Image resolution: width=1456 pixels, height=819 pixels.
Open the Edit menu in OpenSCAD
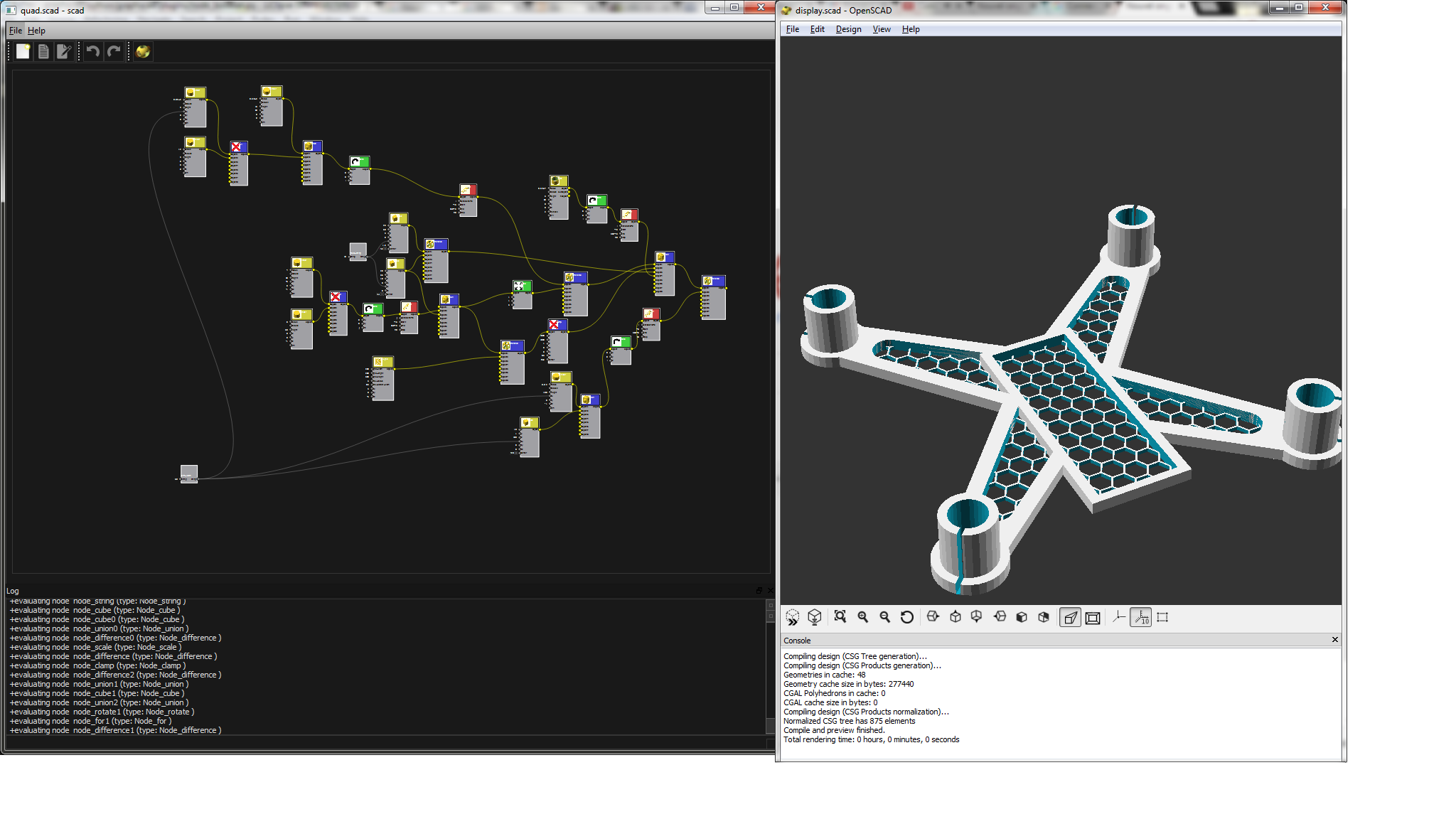818,29
